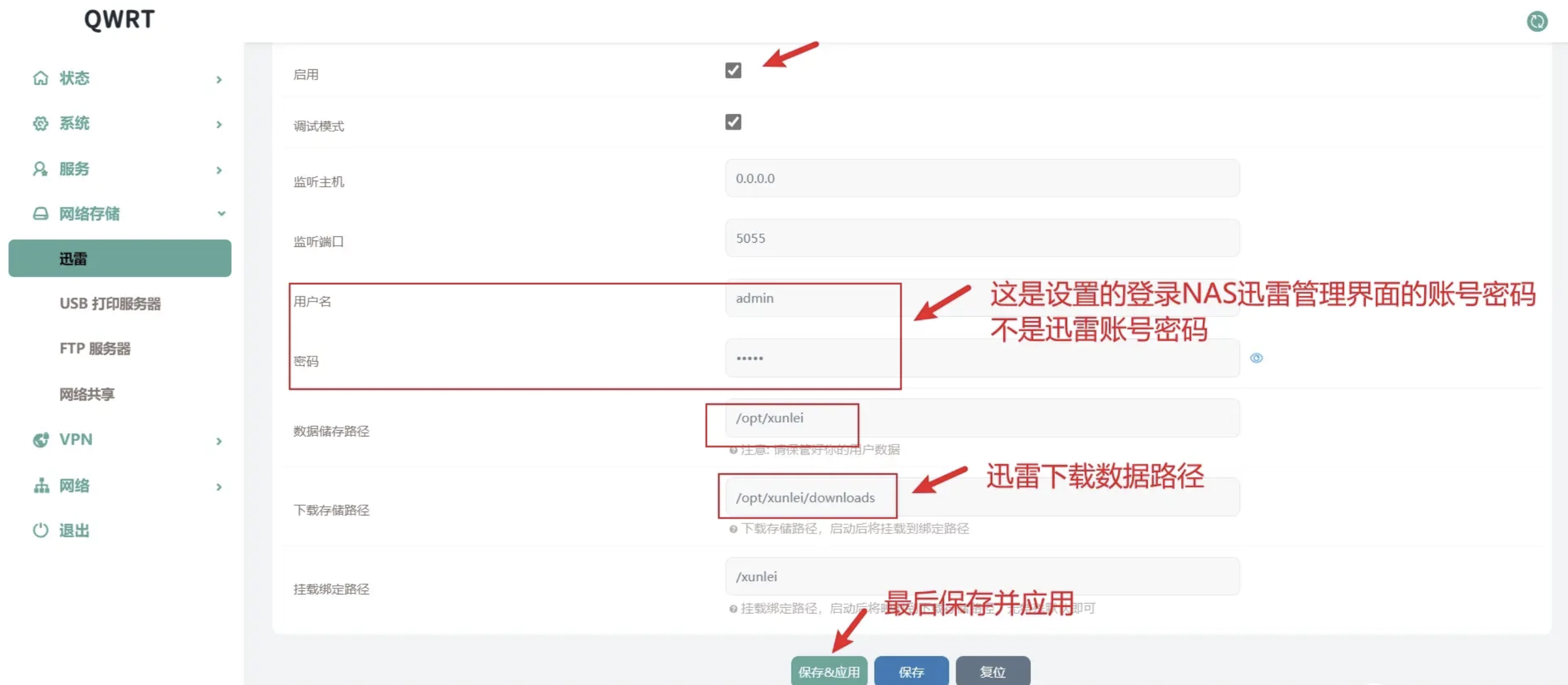This screenshot has height=685, width=1568.
Task: Click the green refresh icon top right
Action: [1536, 21]
